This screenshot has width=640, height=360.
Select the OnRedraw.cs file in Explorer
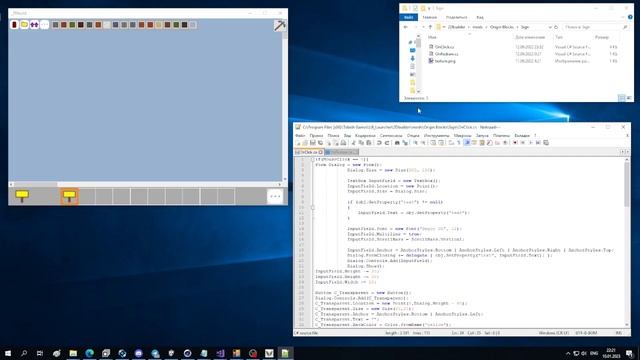[446, 54]
